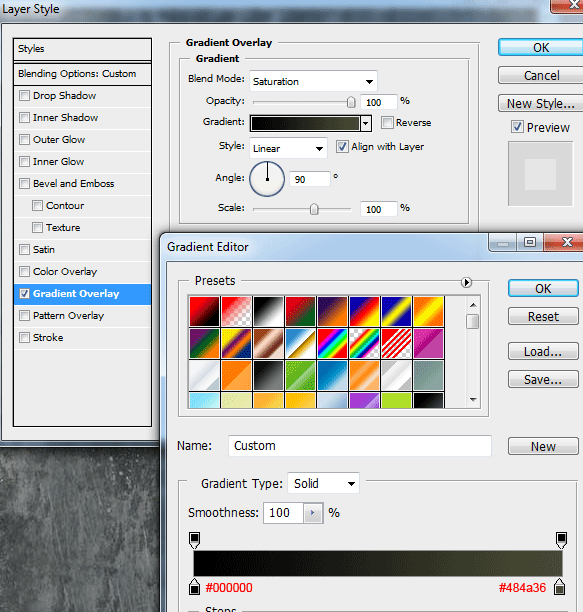The width and height of the screenshot is (583, 612).
Task: Toggle the Reverse gradient checkbox
Action: coord(387,123)
